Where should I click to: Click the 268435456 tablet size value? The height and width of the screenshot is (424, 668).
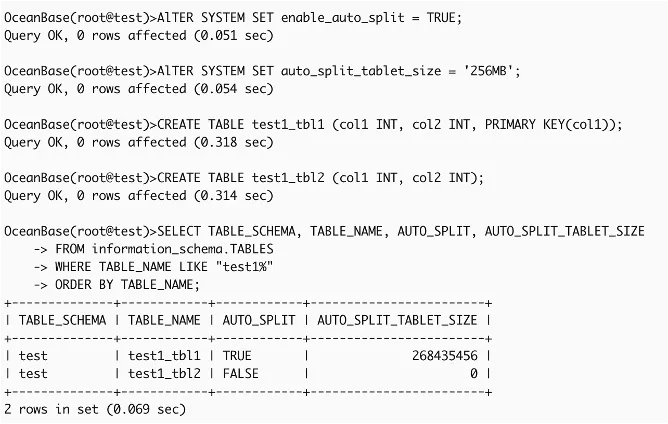[x=443, y=356]
